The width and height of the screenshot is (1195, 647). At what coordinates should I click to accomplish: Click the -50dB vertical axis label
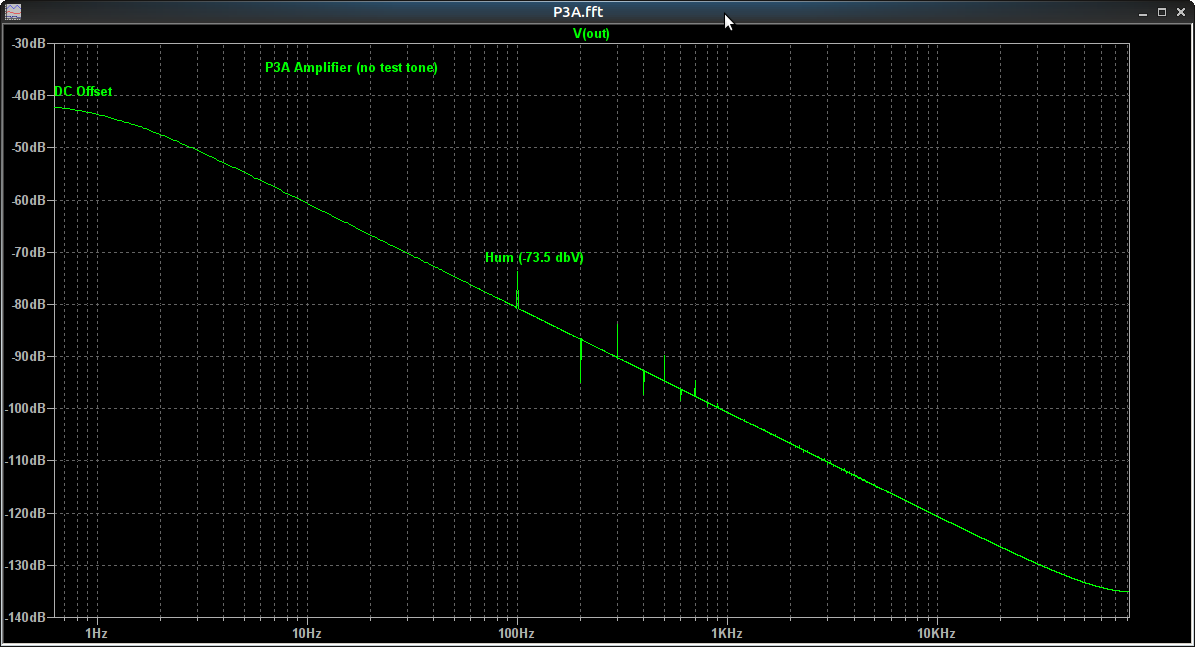(28, 147)
